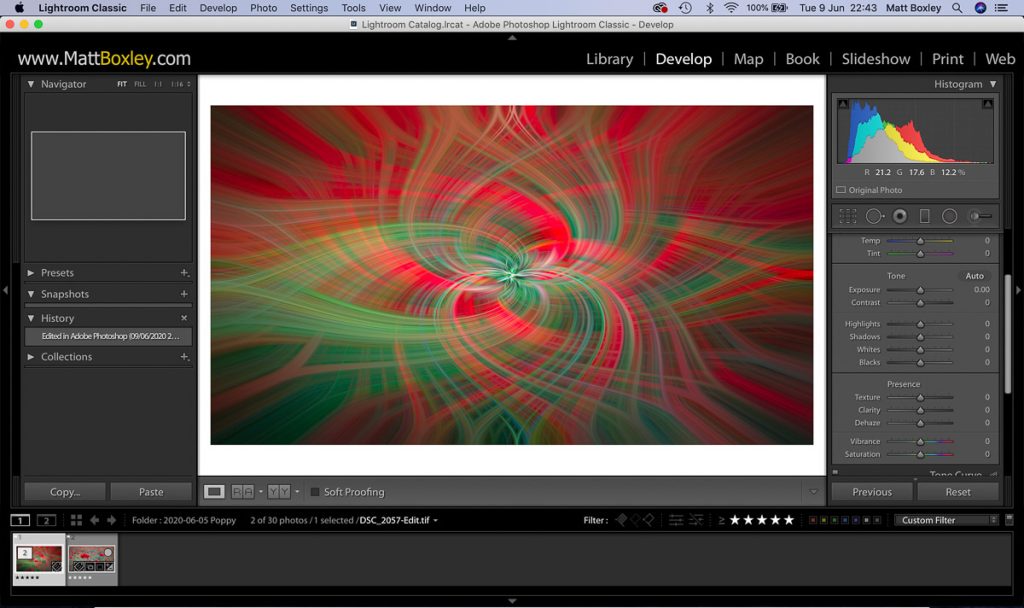Click the Auto tone button
Image resolution: width=1024 pixels, height=608 pixels.
(974, 275)
